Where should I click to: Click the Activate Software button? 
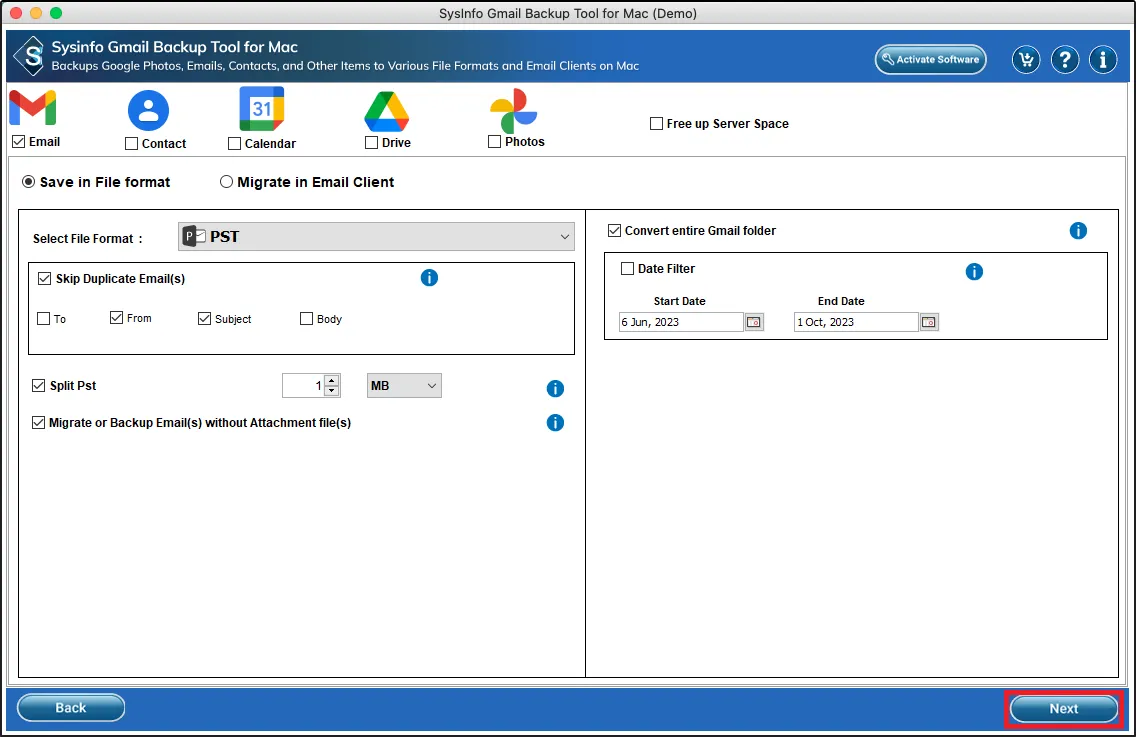[930, 60]
